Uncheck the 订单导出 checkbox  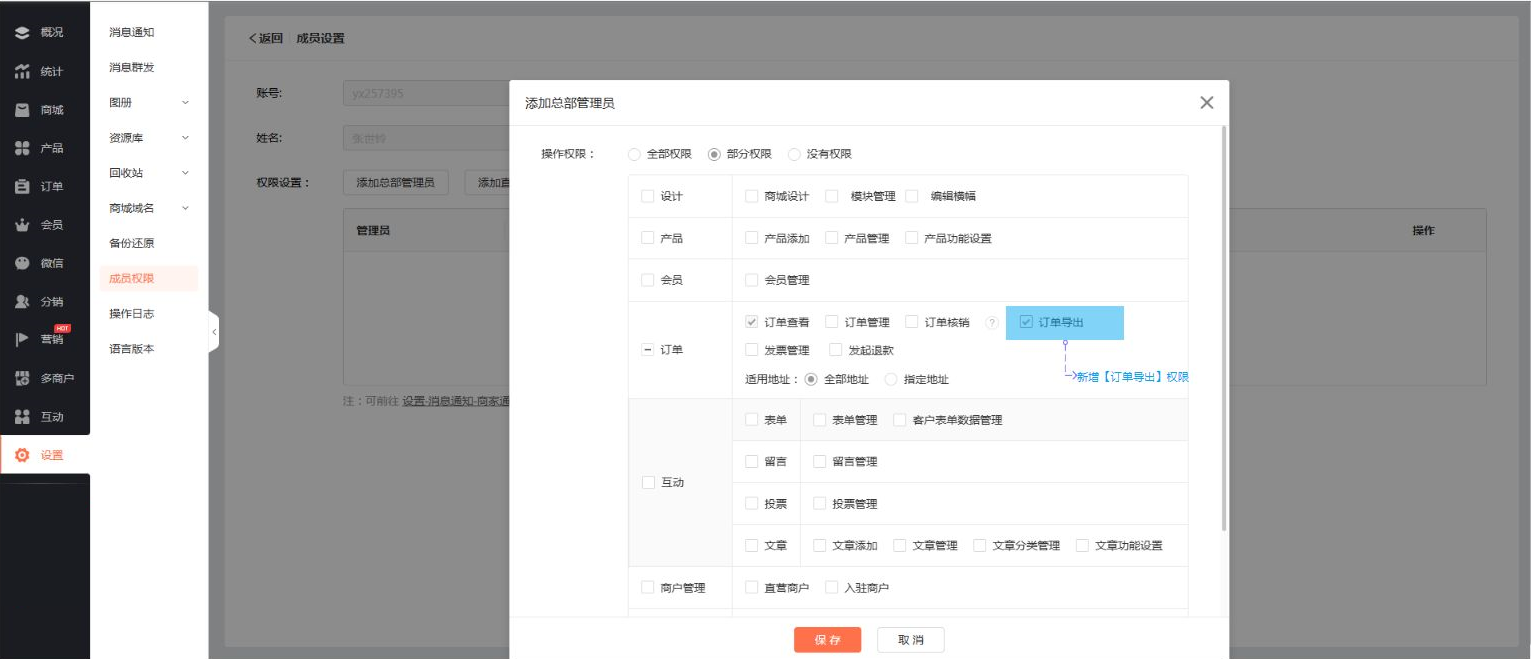point(1026,322)
